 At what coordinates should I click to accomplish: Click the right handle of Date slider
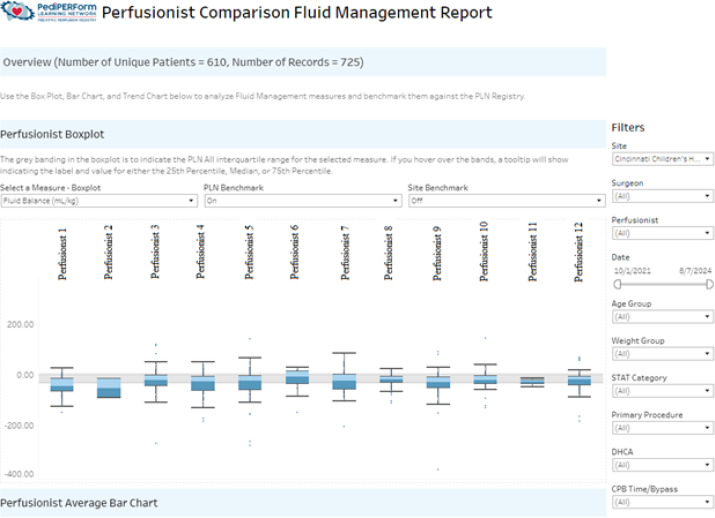[x=710, y=285]
